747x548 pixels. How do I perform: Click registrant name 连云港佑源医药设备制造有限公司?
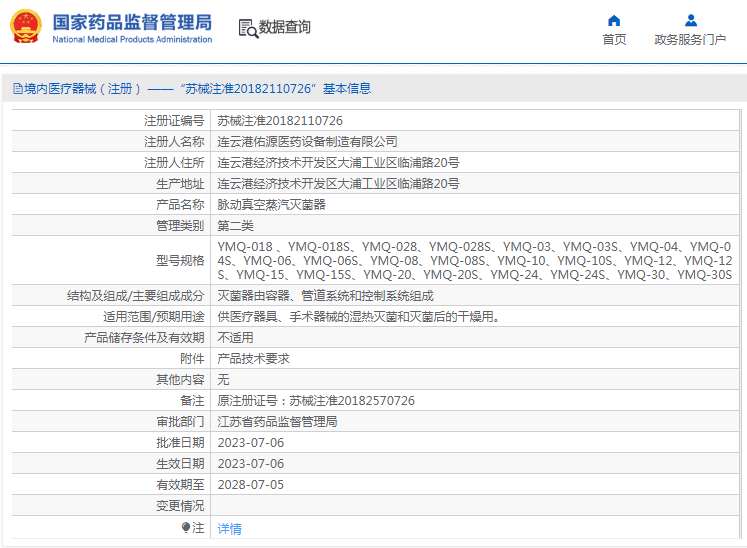click(x=307, y=142)
